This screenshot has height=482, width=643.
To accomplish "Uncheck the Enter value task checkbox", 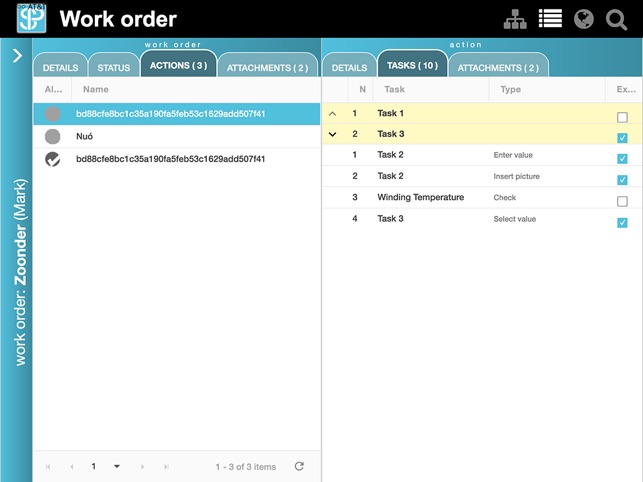I will tap(622, 158).
